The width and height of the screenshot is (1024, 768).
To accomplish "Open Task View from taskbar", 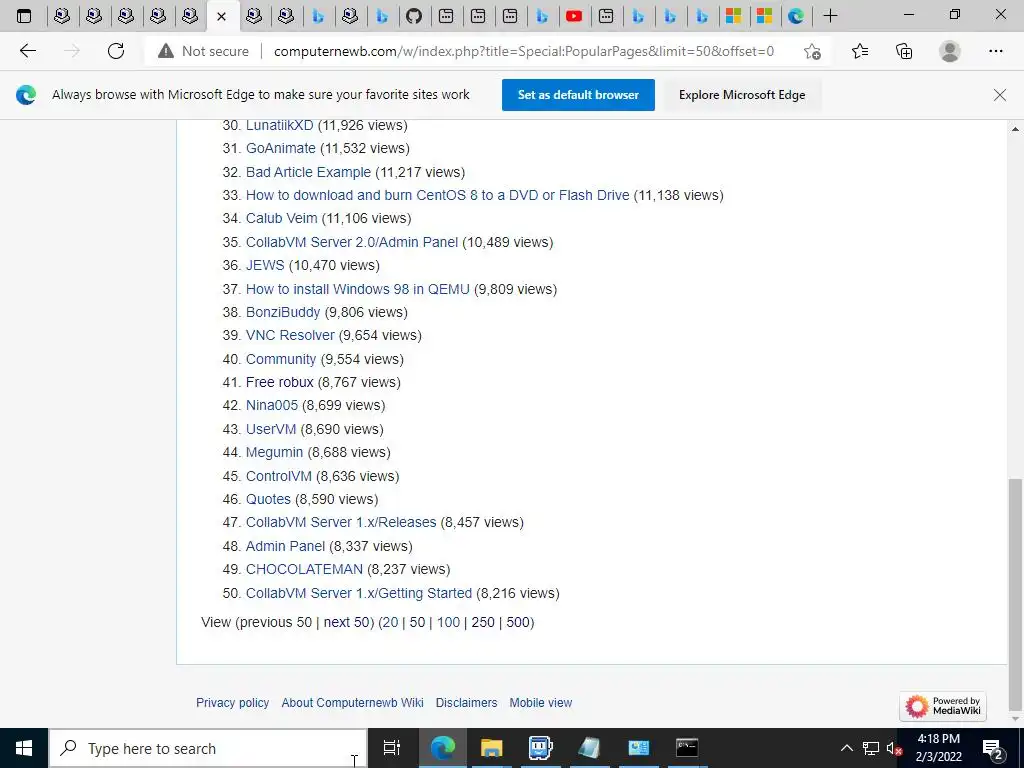I will [x=392, y=748].
